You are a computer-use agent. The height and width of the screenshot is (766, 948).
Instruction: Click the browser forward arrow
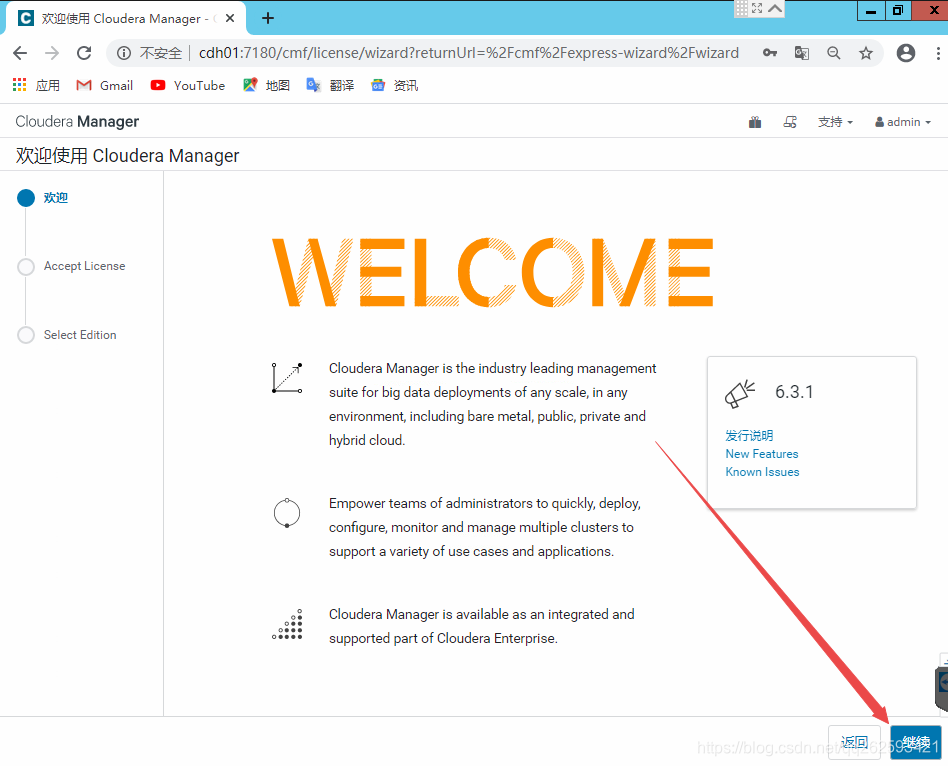(52, 53)
